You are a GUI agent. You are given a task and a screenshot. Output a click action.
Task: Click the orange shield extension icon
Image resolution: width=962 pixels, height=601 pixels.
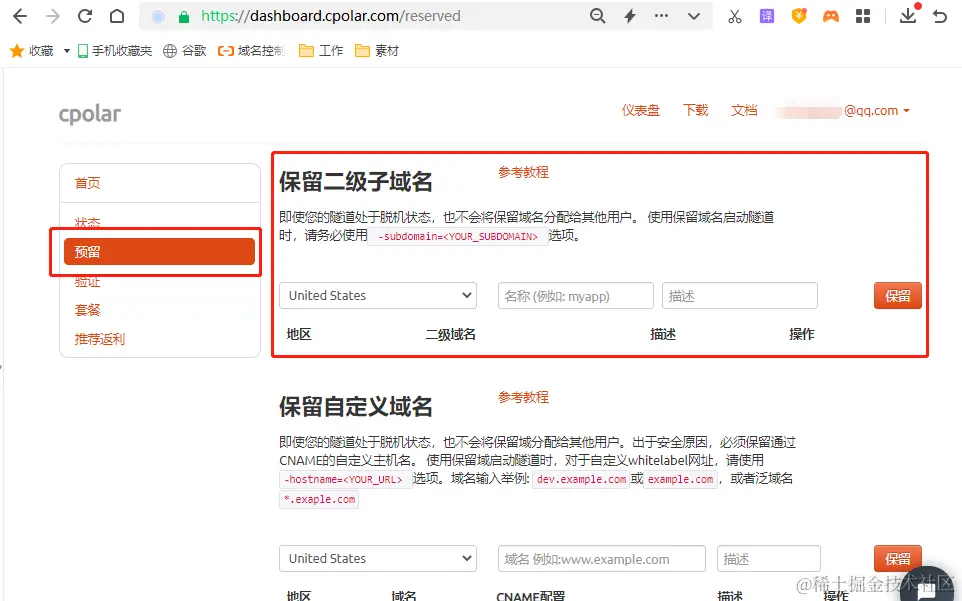[799, 16]
